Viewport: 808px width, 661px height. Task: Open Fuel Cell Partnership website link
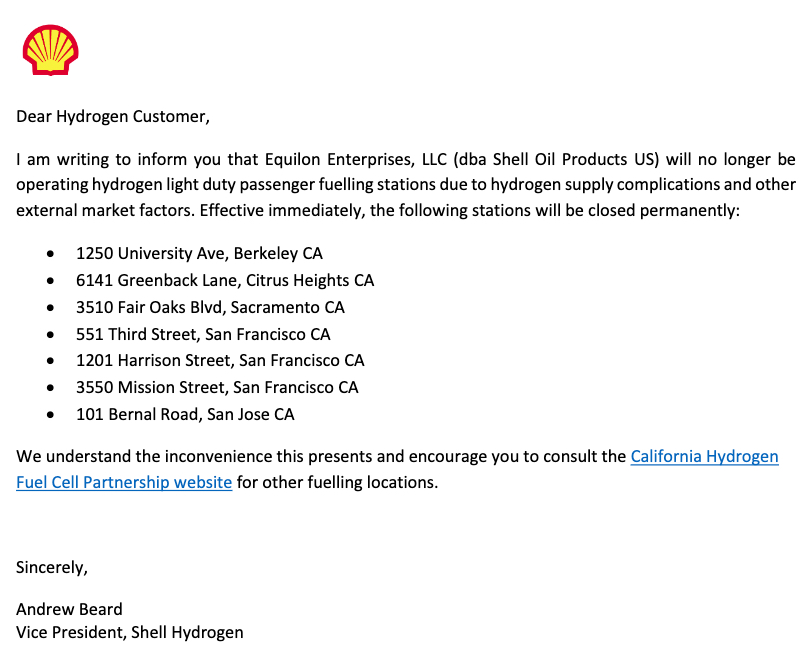click(124, 482)
